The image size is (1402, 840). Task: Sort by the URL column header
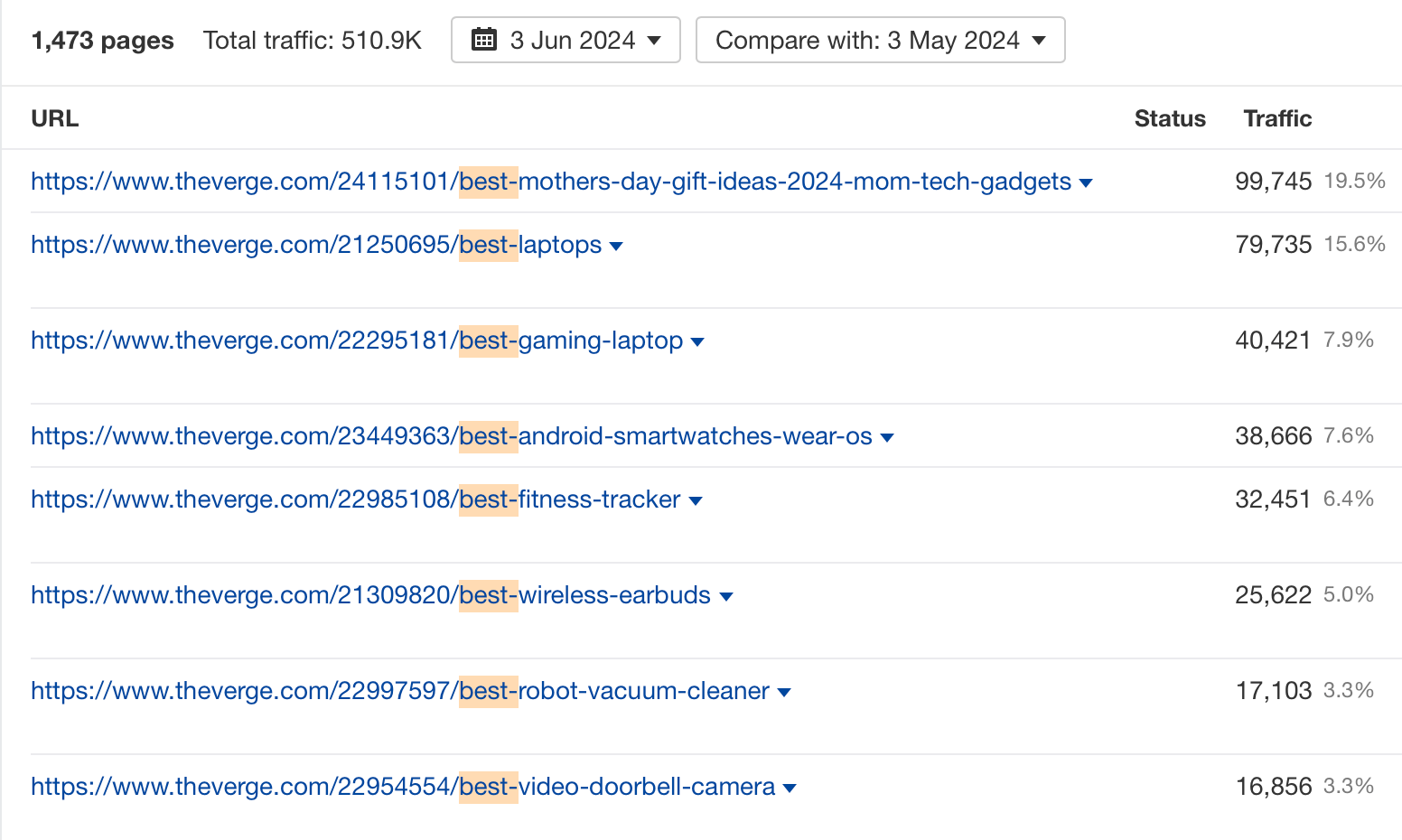coord(54,118)
